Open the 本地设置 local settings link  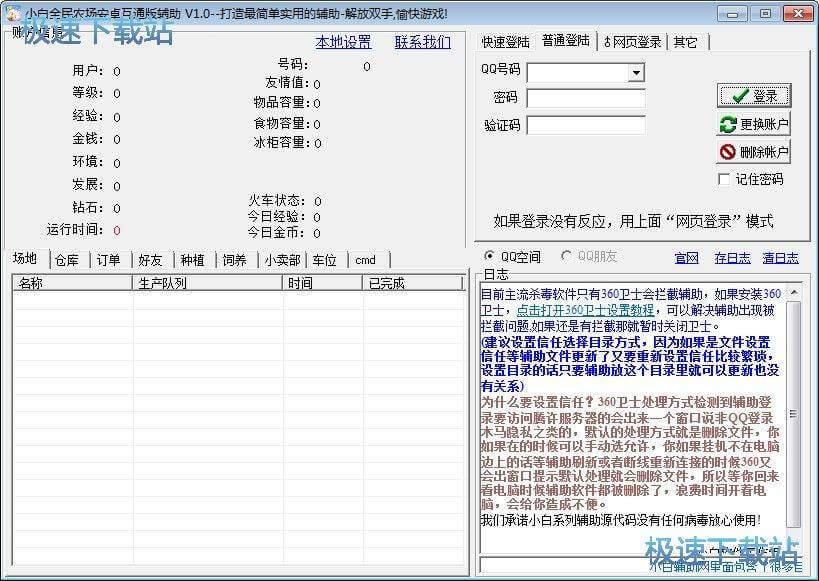click(343, 42)
